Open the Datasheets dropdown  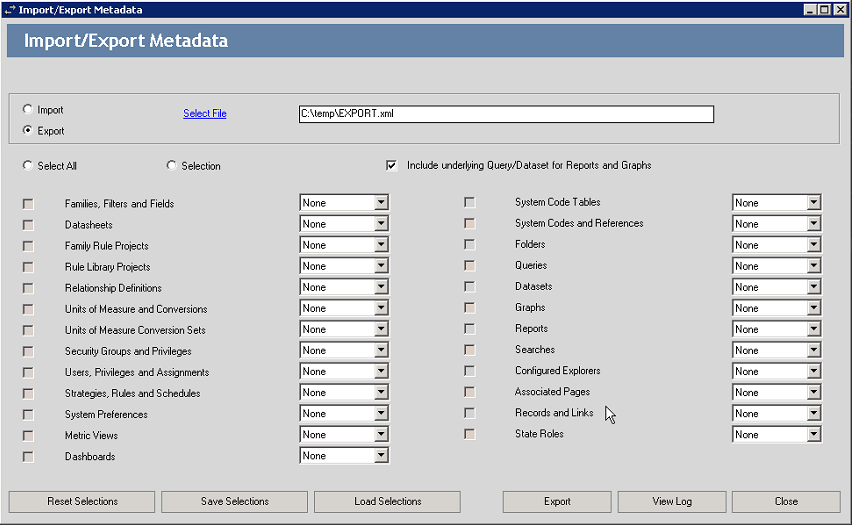click(x=344, y=224)
